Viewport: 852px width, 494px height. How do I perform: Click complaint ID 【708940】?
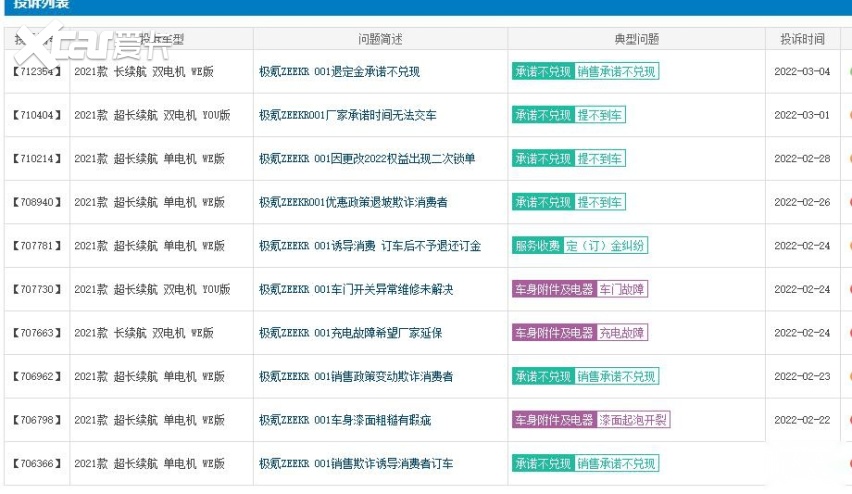click(36, 202)
